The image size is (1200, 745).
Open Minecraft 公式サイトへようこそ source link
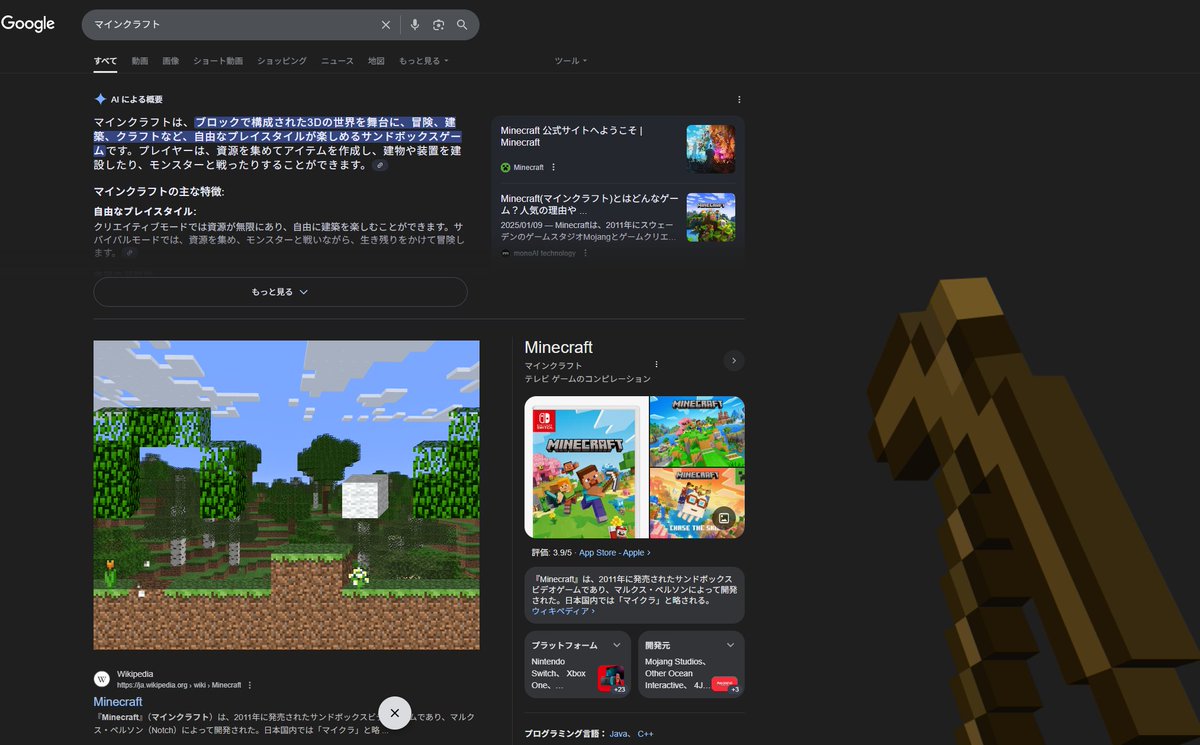(x=571, y=136)
